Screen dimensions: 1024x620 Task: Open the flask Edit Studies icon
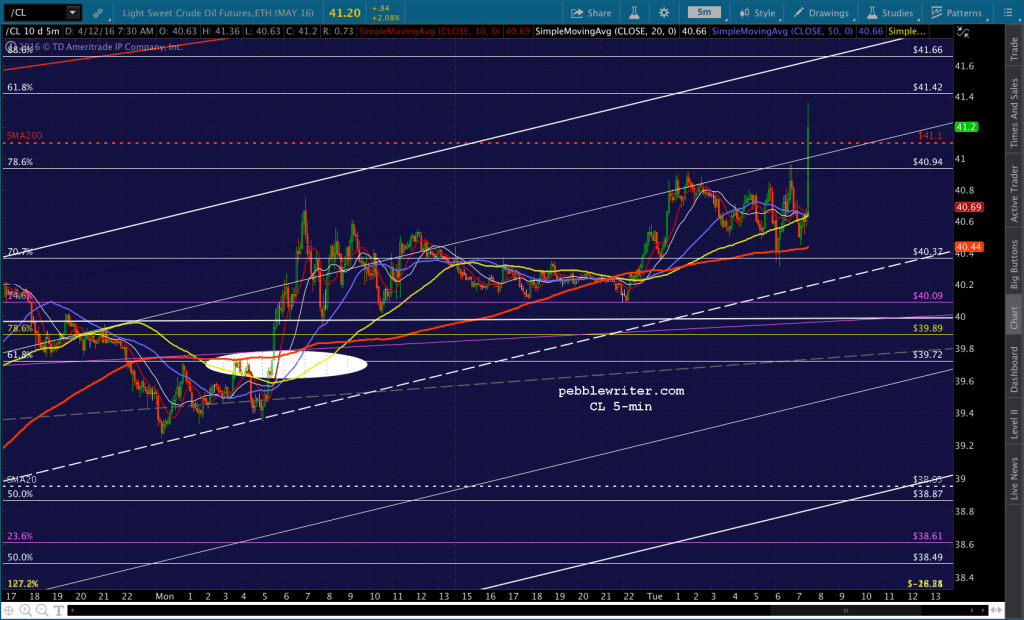pos(633,12)
